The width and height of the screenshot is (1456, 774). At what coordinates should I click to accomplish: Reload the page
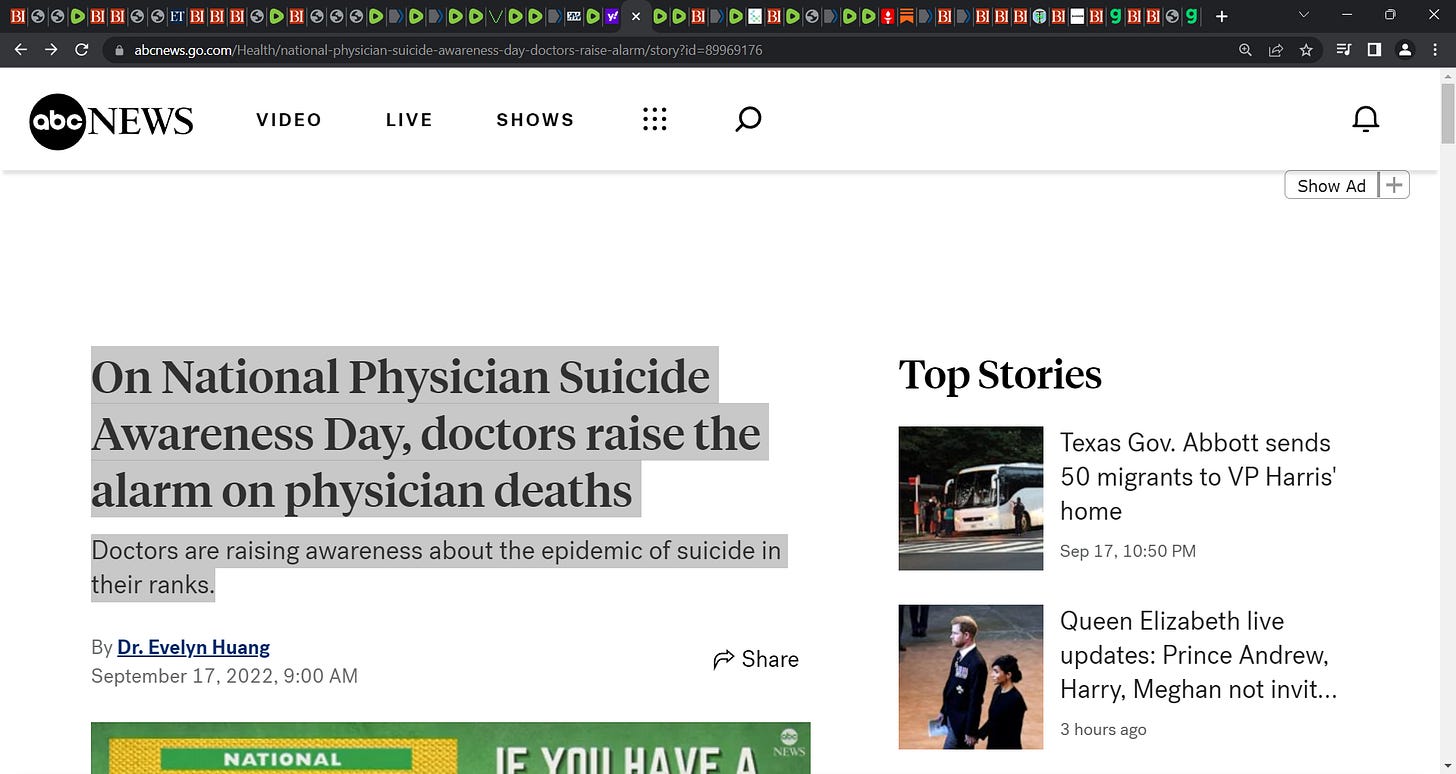(82, 49)
